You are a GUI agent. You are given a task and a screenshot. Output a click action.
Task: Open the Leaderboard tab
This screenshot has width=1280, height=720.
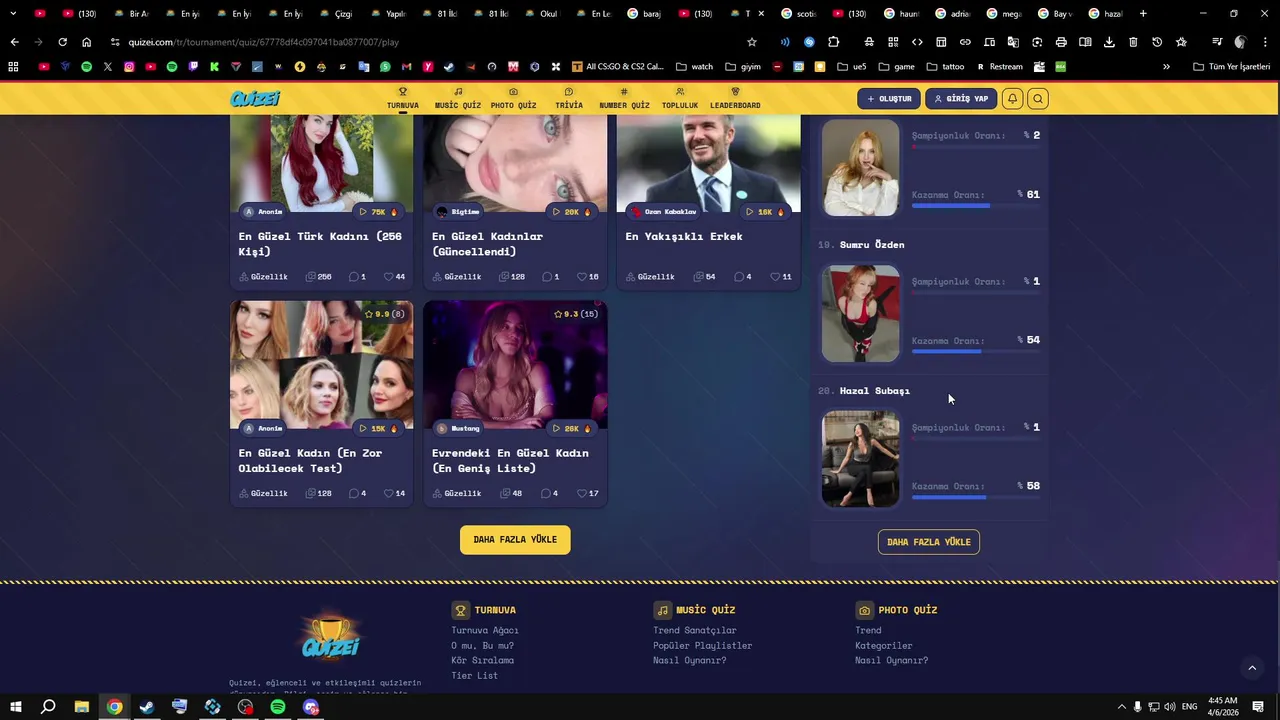(x=735, y=98)
